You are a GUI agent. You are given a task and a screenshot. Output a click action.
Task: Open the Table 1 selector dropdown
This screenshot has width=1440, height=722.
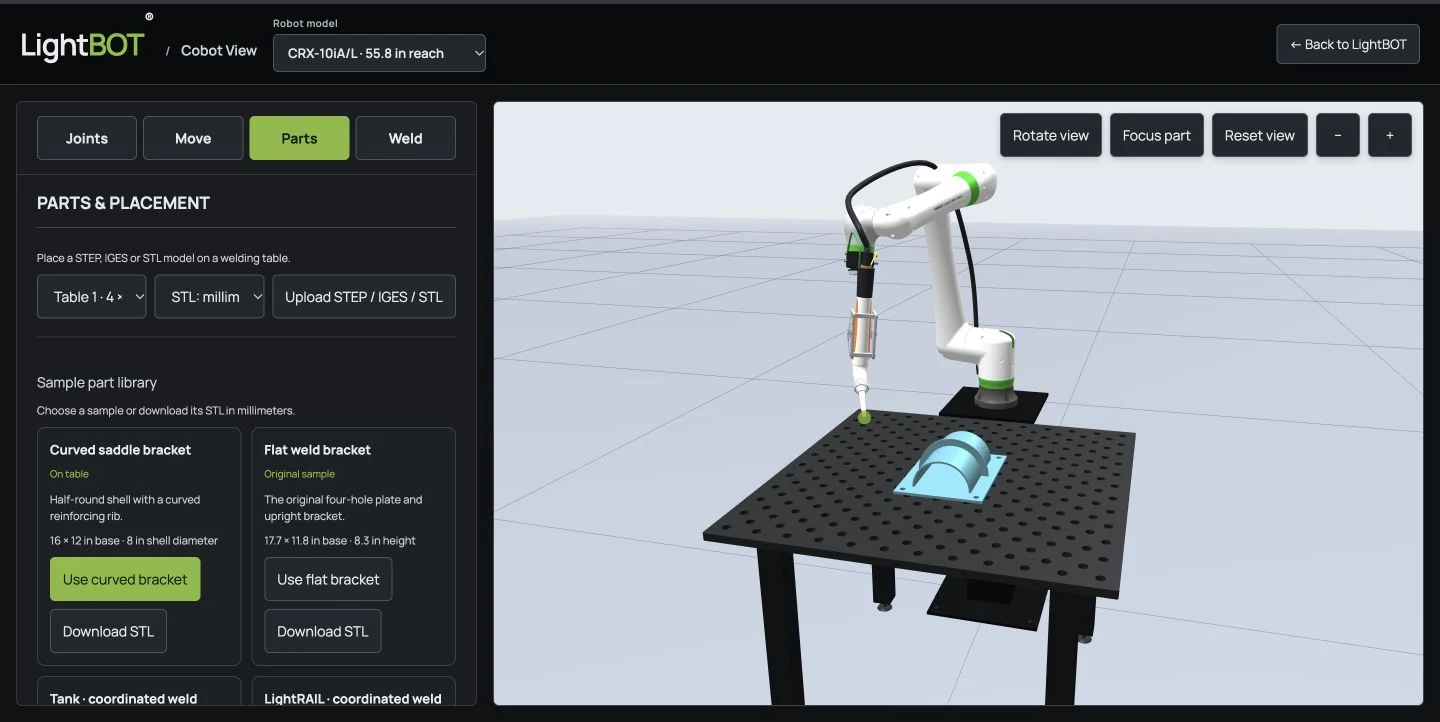pyautogui.click(x=92, y=297)
